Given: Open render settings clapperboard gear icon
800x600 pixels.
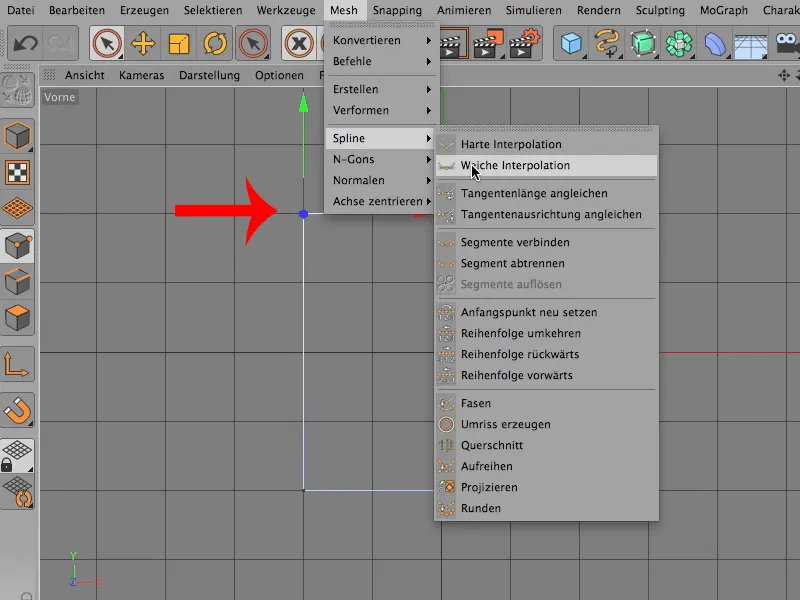Looking at the screenshot, I should pyautogui.click(x=524, y=44).
